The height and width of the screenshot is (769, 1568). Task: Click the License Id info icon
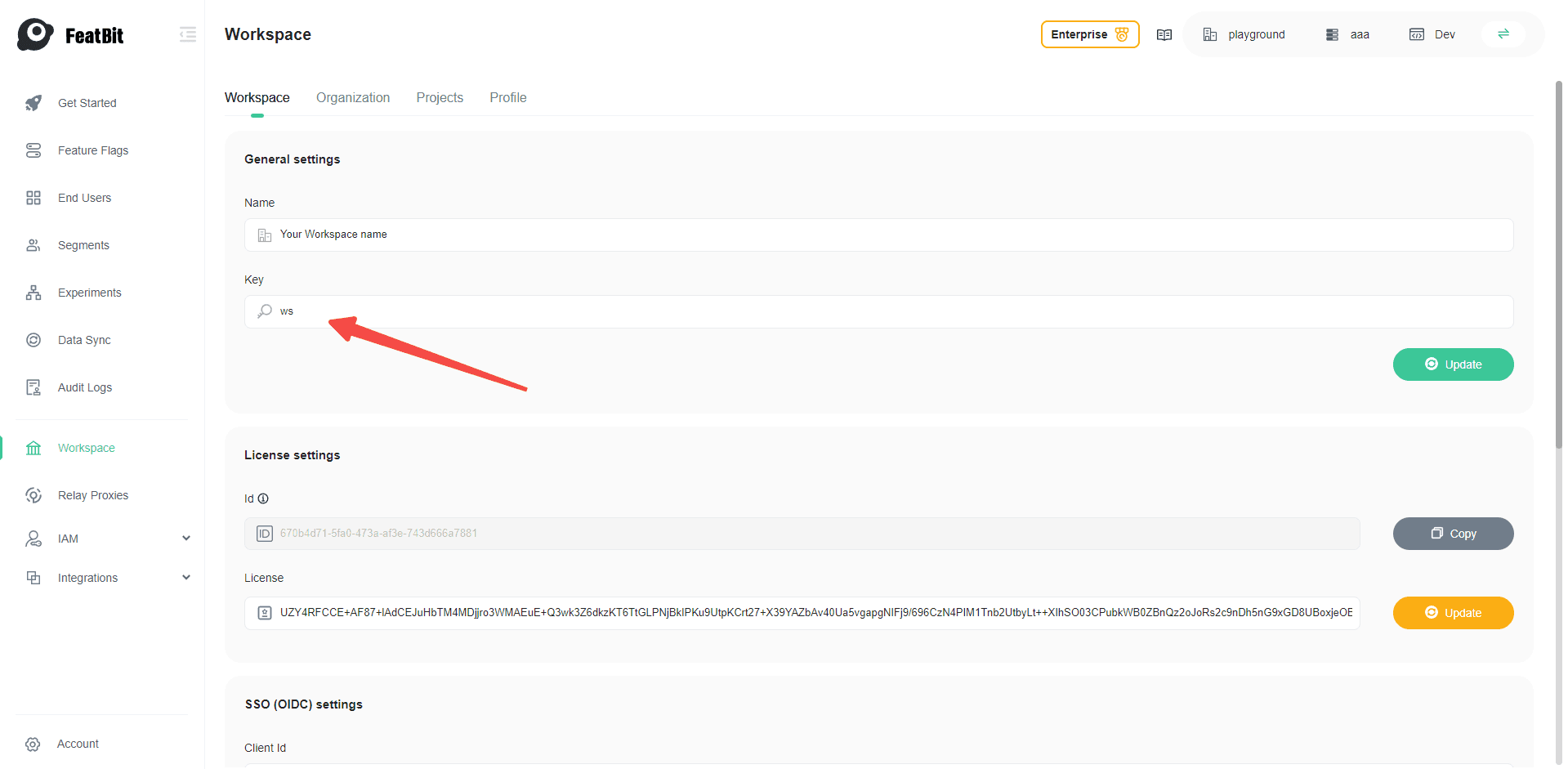(x=263, y=499)
